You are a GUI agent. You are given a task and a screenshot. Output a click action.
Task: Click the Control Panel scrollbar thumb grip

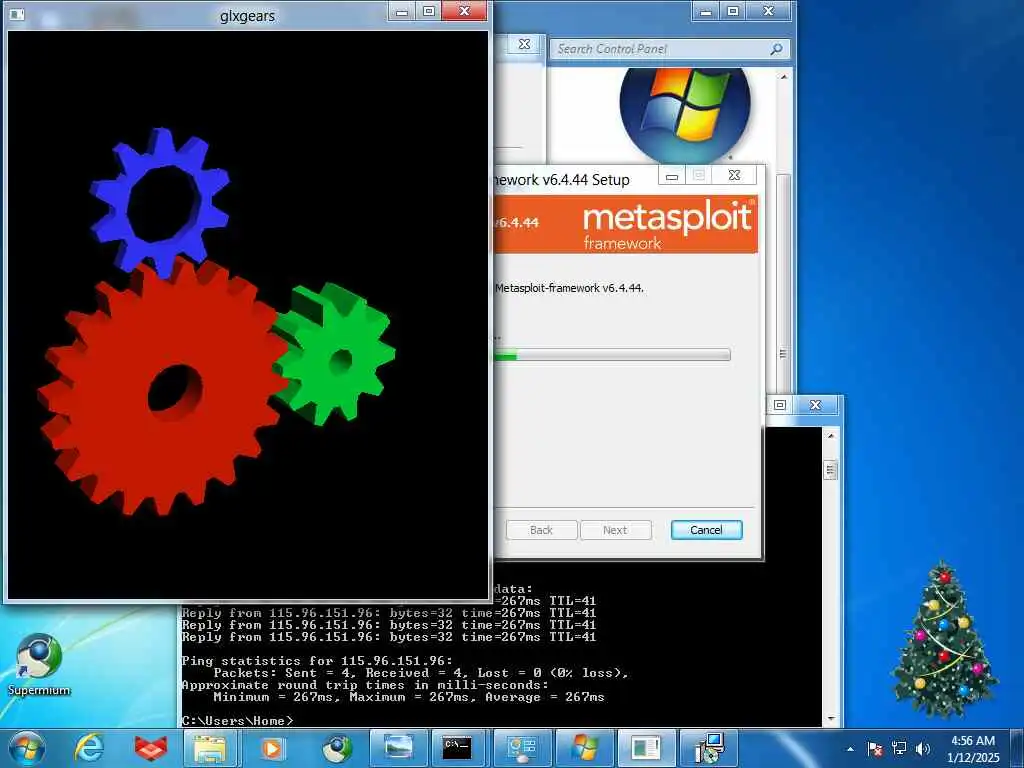(x=784, y=353)
